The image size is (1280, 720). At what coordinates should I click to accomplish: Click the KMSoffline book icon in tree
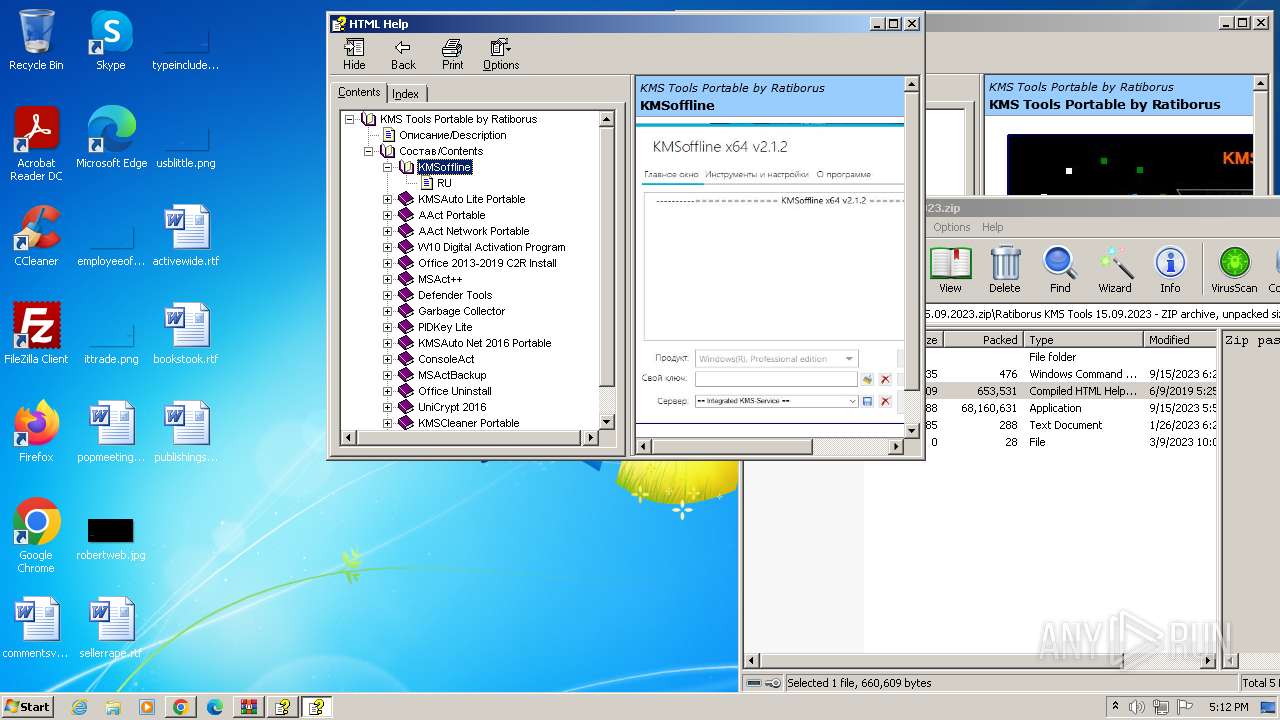pos(406,167)
